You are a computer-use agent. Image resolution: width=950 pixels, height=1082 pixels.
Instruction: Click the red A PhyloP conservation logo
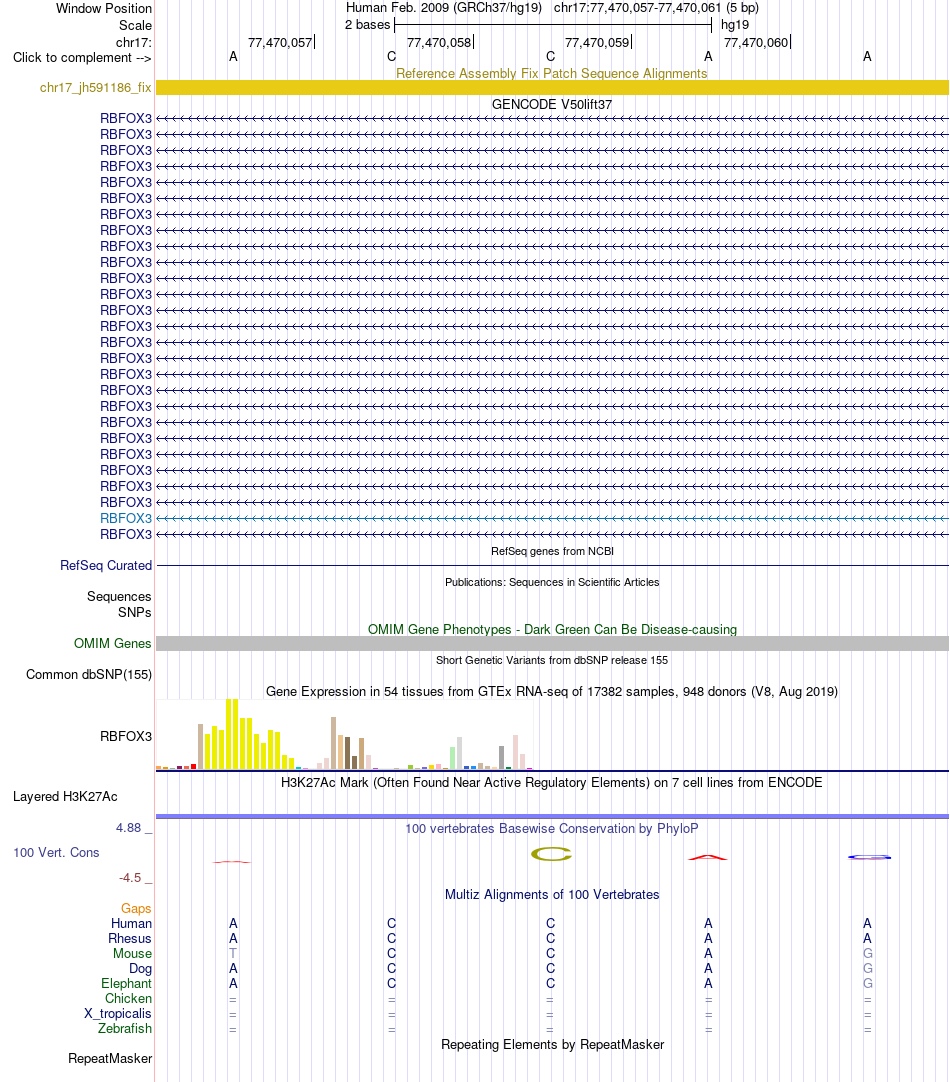click(x=708, y=857)
